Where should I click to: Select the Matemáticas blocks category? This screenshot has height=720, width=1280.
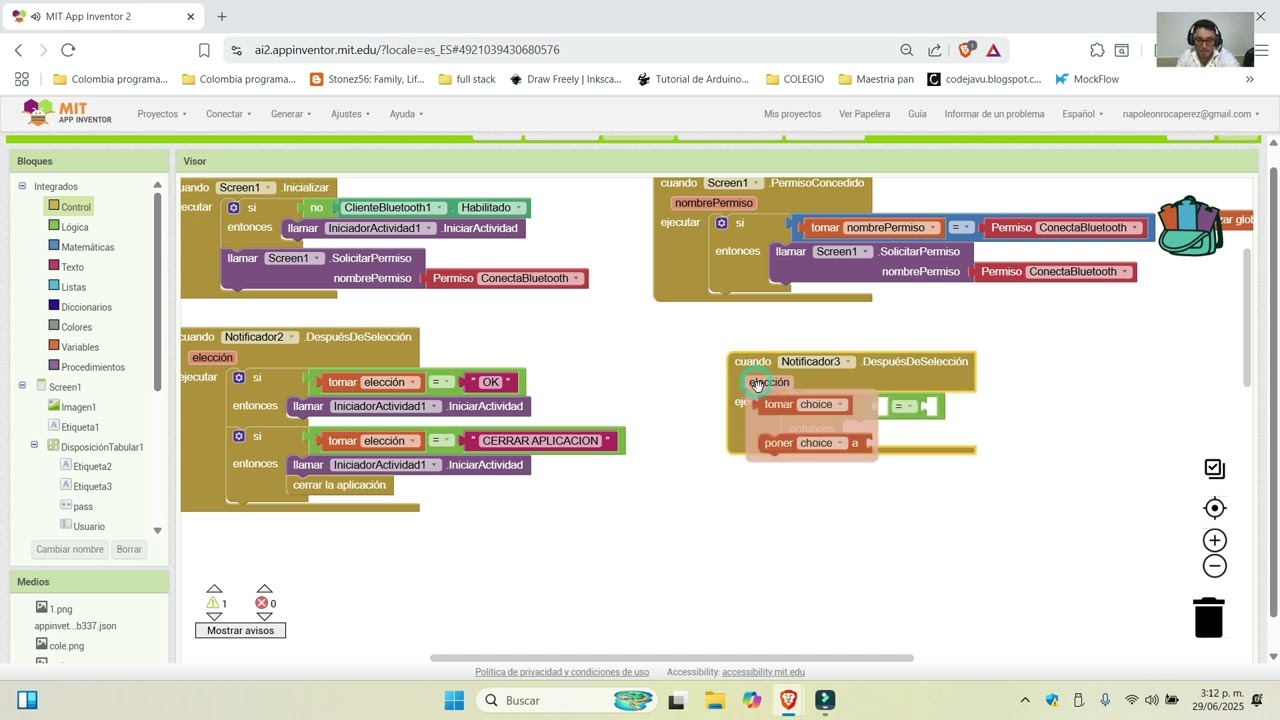click(88, 247)
